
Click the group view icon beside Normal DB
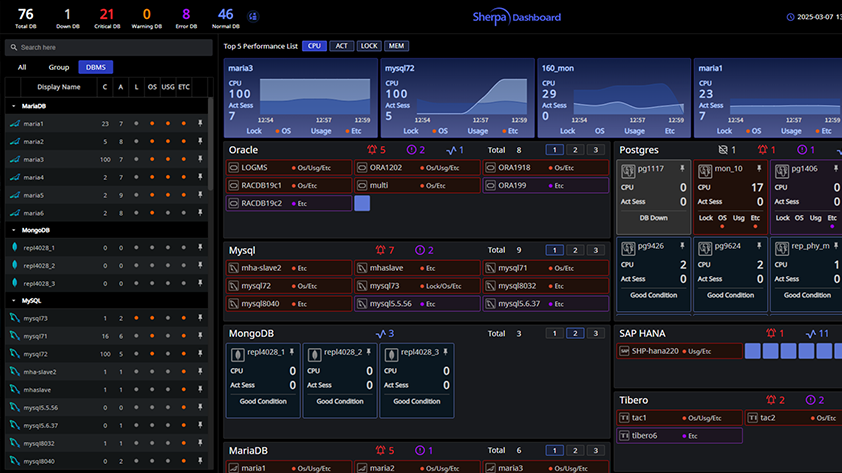point(253,17)
